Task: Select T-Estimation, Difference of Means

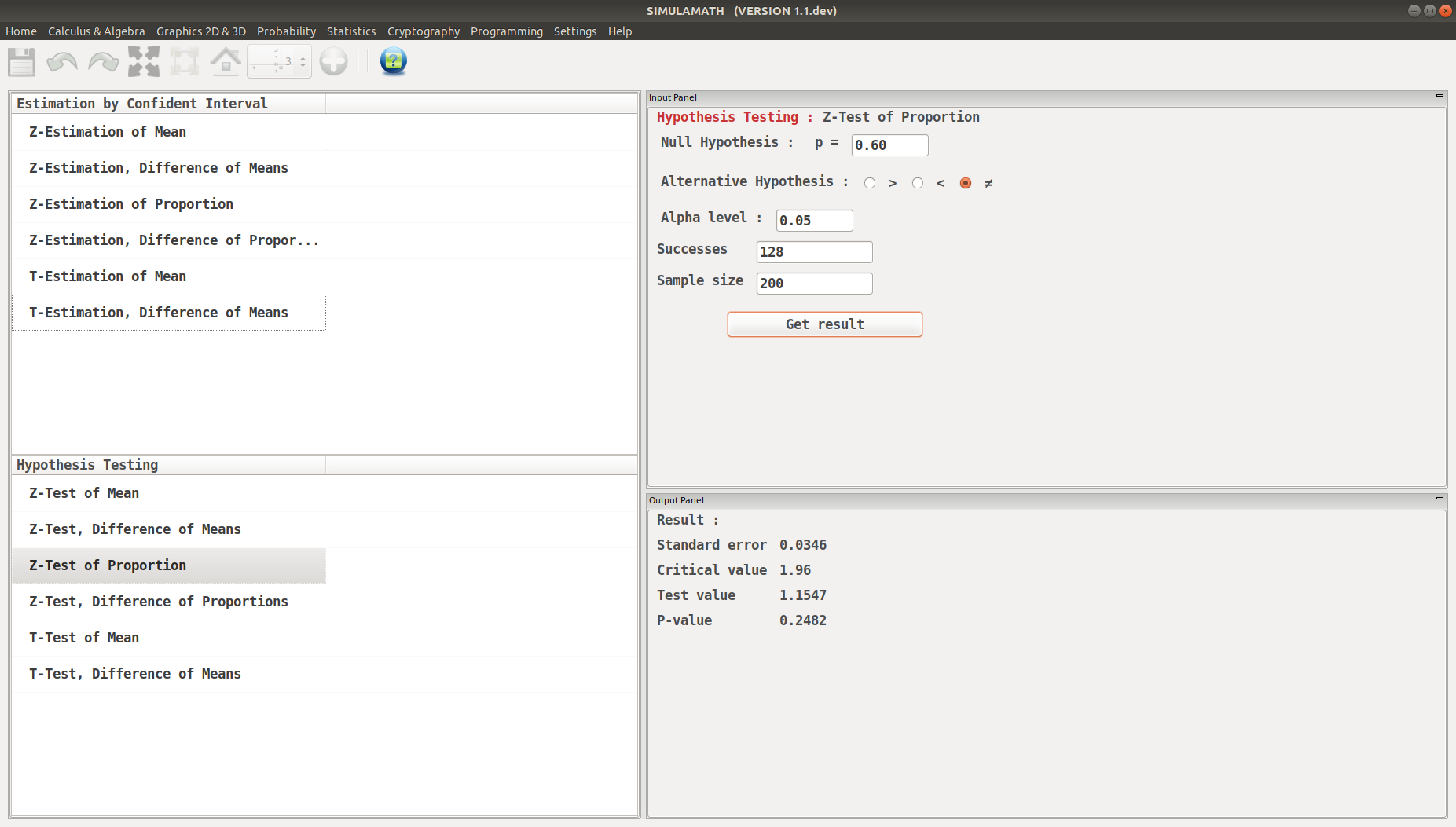Action: point(168,313)
